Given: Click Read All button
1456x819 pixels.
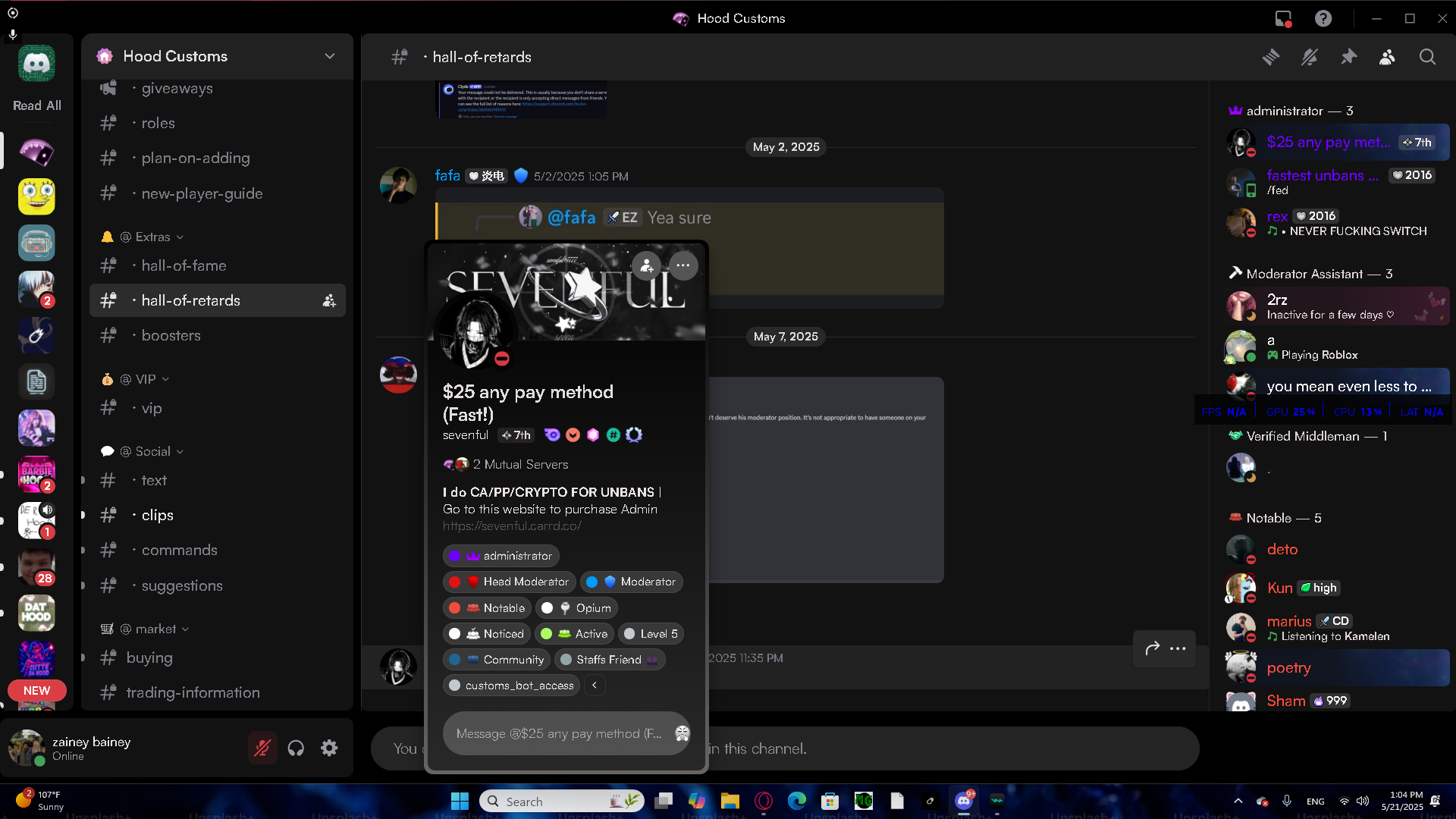Looking at the screenshot, I should coord(36,105).
